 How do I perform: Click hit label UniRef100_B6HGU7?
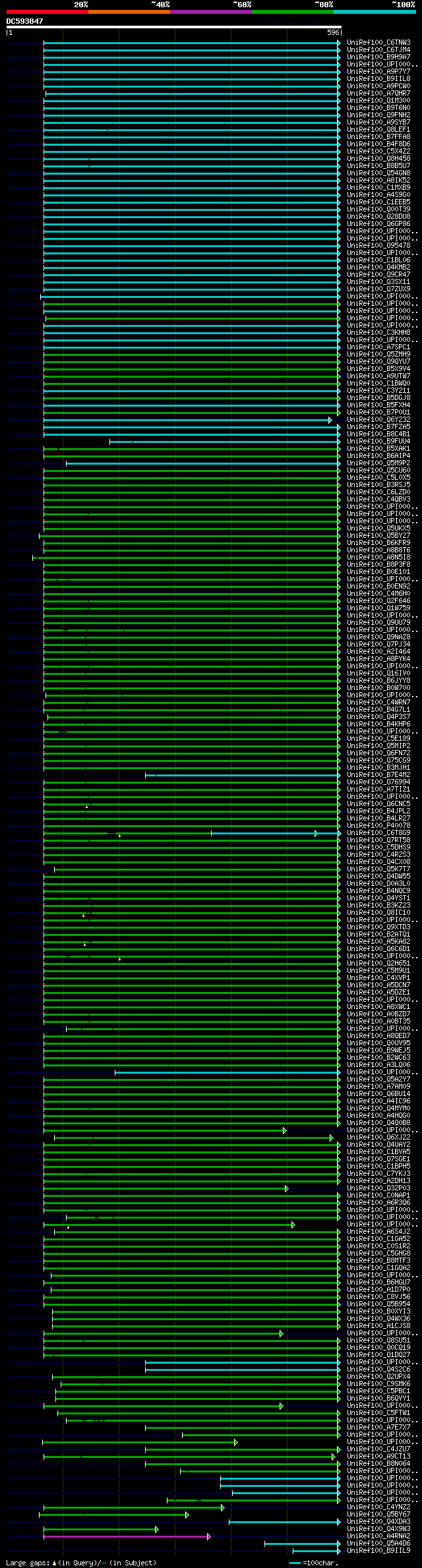click(378, 1283)
